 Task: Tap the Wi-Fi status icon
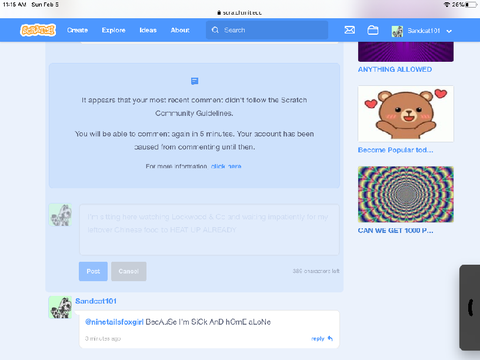point(447,5)
